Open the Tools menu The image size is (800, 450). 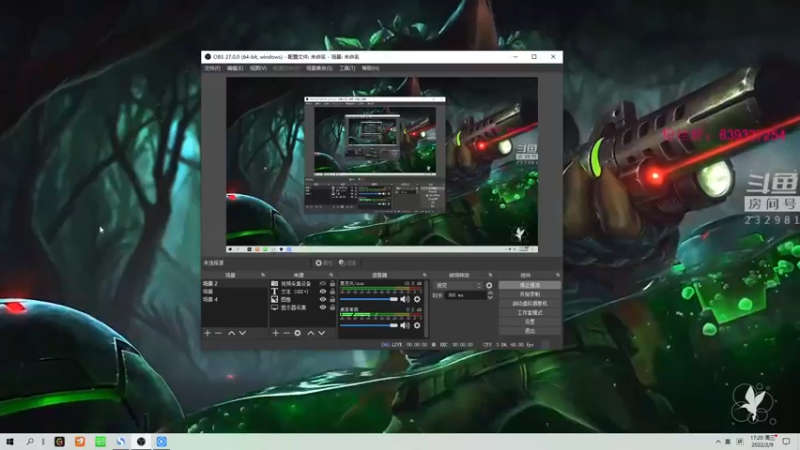pyautogui.click(x=347, y=68)
